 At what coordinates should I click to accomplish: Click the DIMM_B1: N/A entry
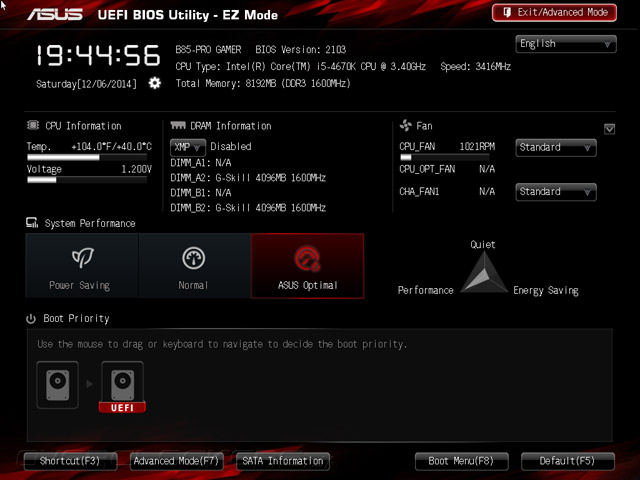[x=201, y=193]
